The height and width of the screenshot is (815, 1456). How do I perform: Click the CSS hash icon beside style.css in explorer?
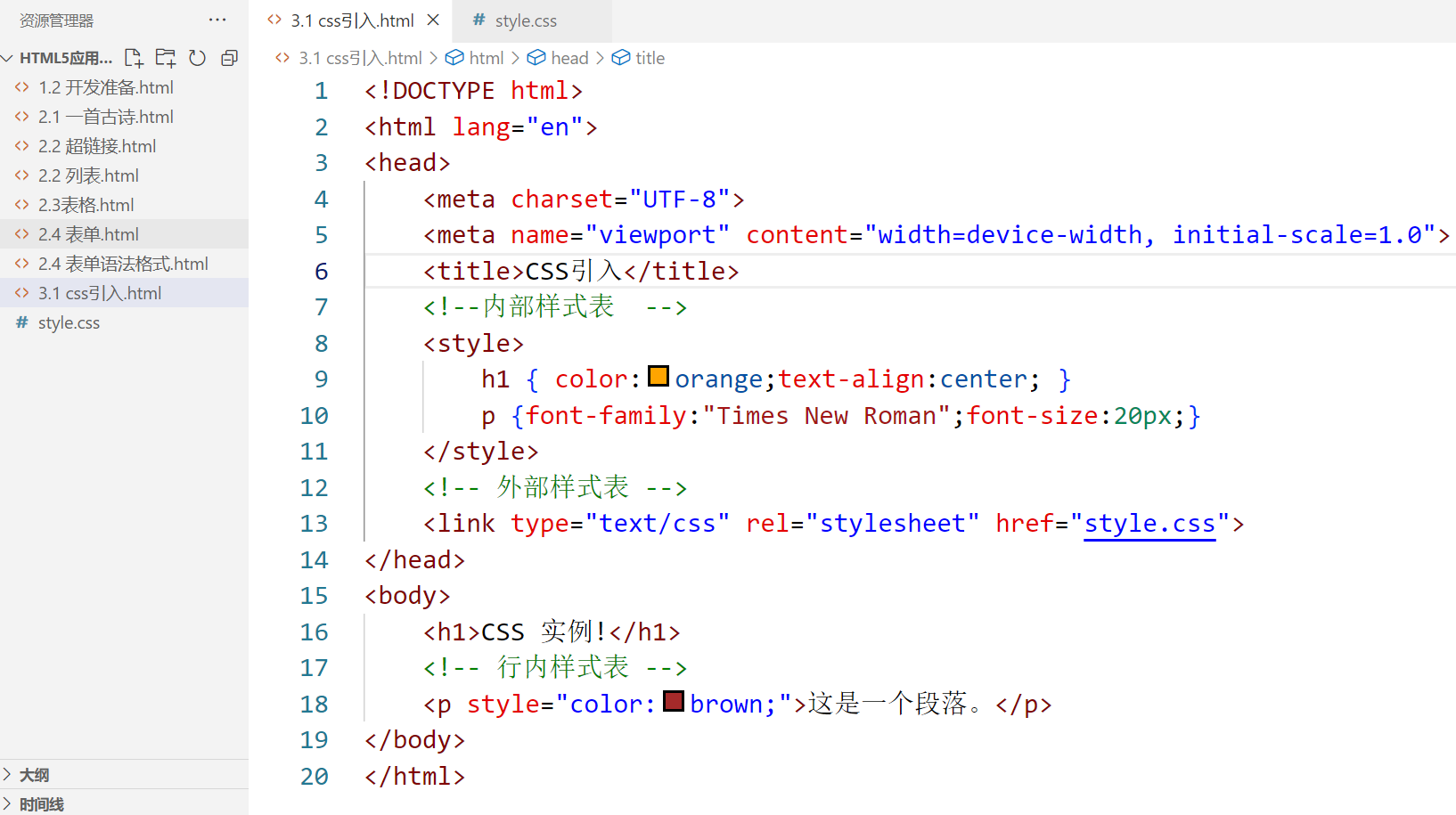coord(22,322)
